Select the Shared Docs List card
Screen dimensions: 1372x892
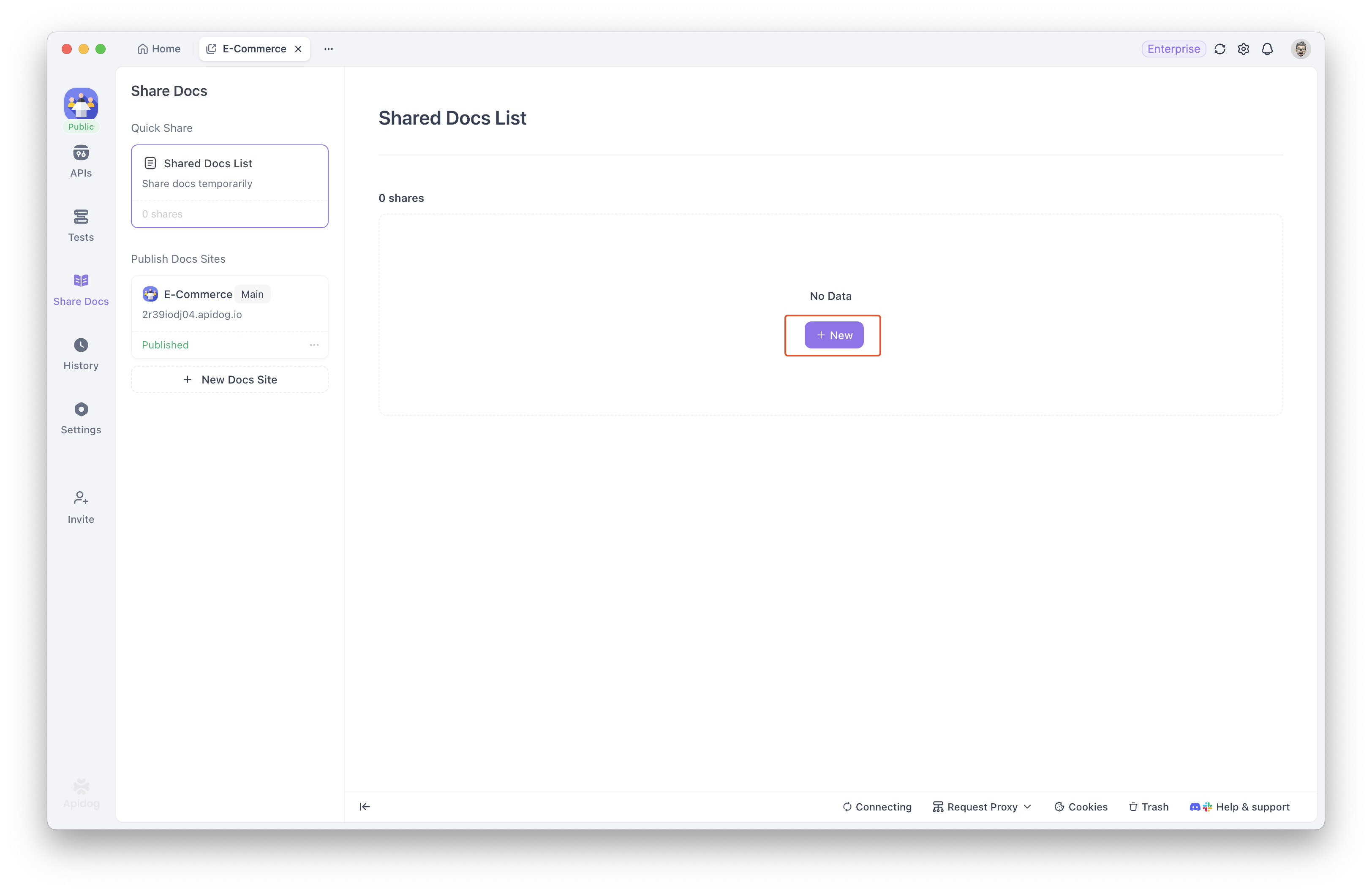(229, 186)
